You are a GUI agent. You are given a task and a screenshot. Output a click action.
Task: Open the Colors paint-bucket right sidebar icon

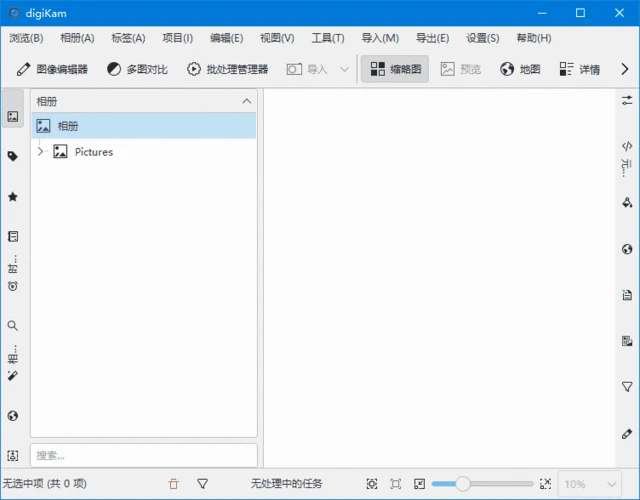[x=627, y=203]
